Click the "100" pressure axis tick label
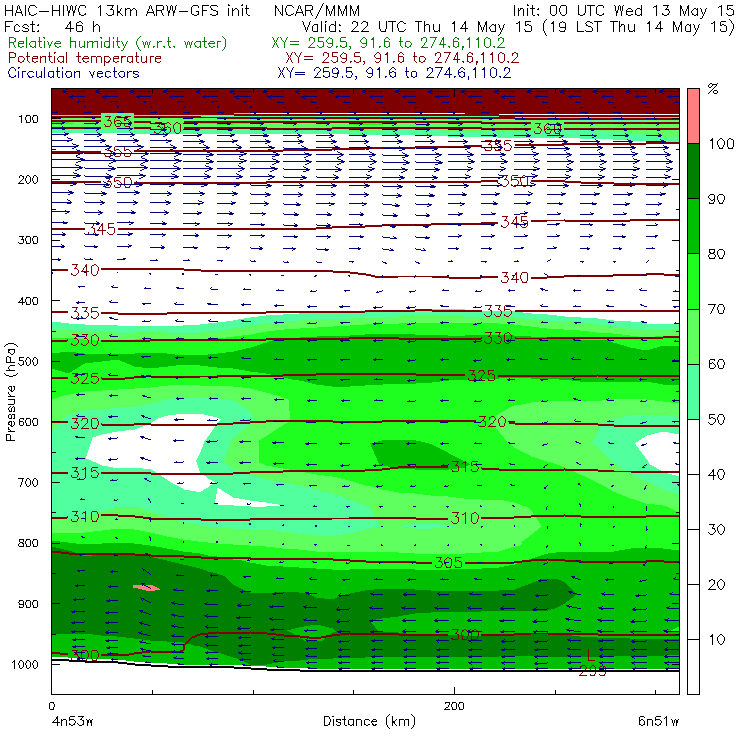The width and height of the screenshot is (740, 740). point(28,119)
